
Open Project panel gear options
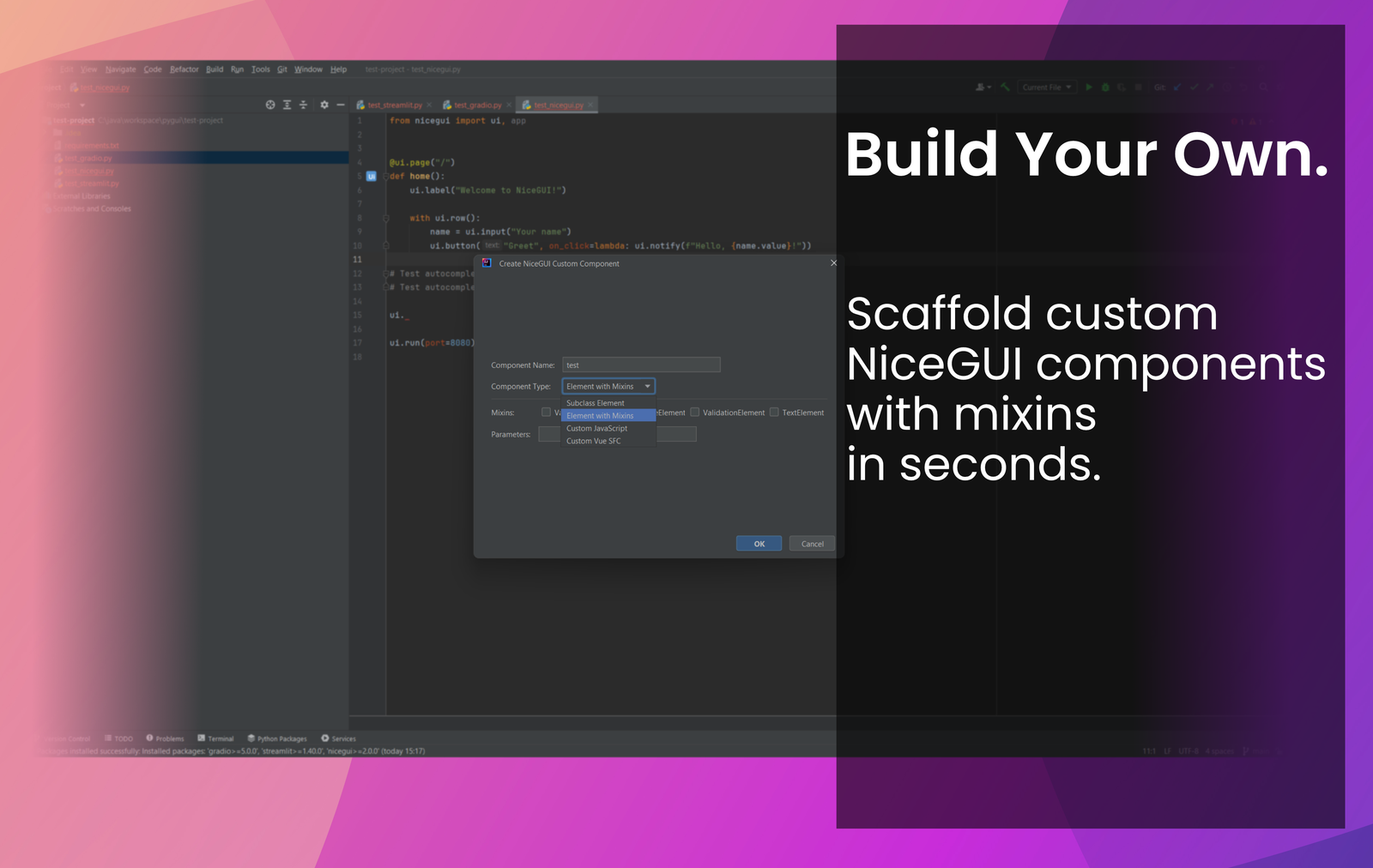[324, 105]
